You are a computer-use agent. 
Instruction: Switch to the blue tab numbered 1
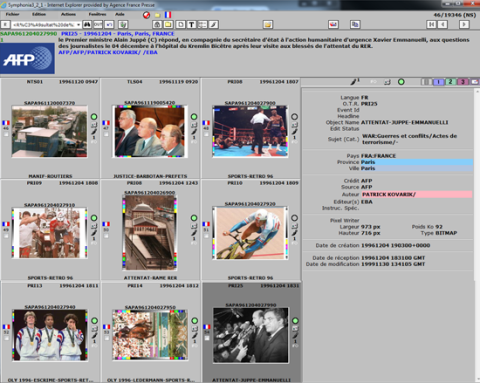[x=439, y=82]
